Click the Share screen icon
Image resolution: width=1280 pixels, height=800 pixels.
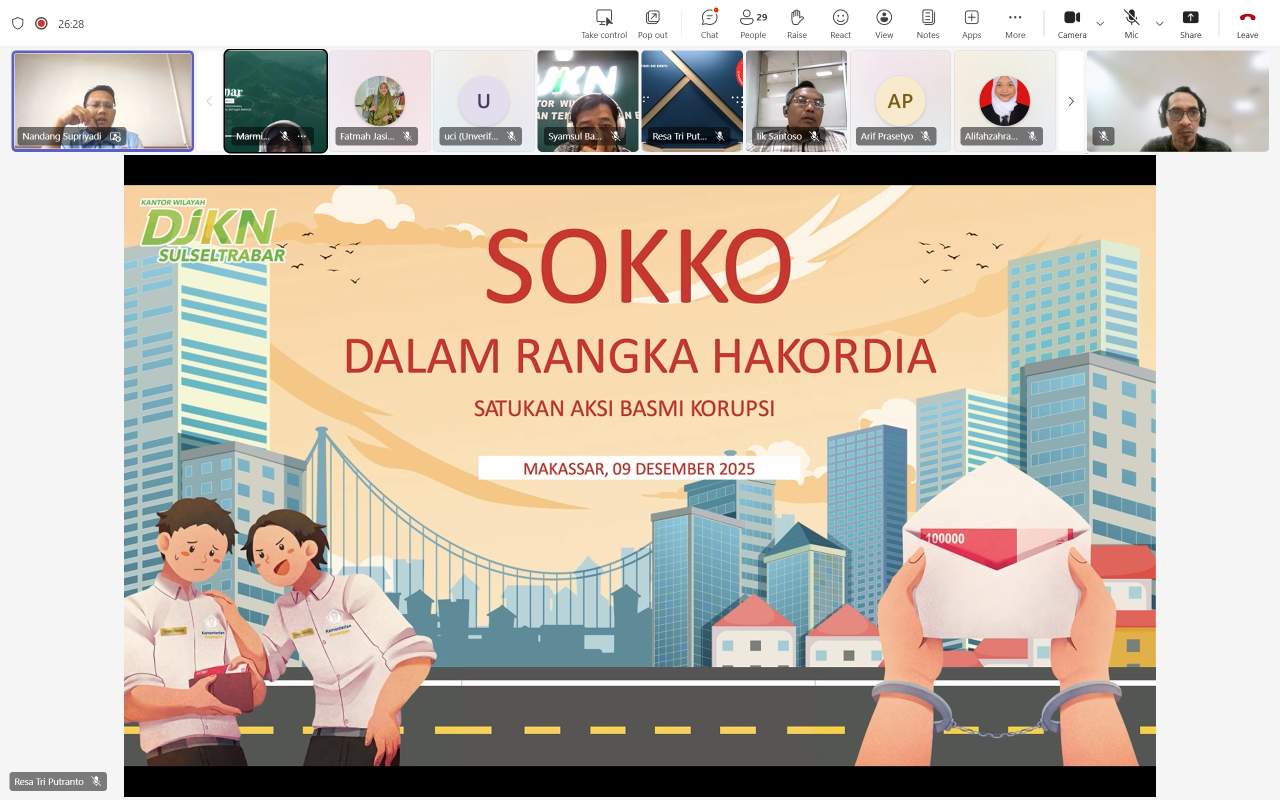[1190, 23]
